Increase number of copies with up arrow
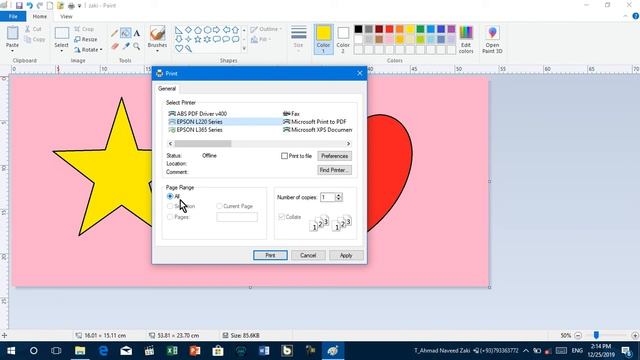The image size is (640, 360). pyautogui.click(x=338, y=195)
